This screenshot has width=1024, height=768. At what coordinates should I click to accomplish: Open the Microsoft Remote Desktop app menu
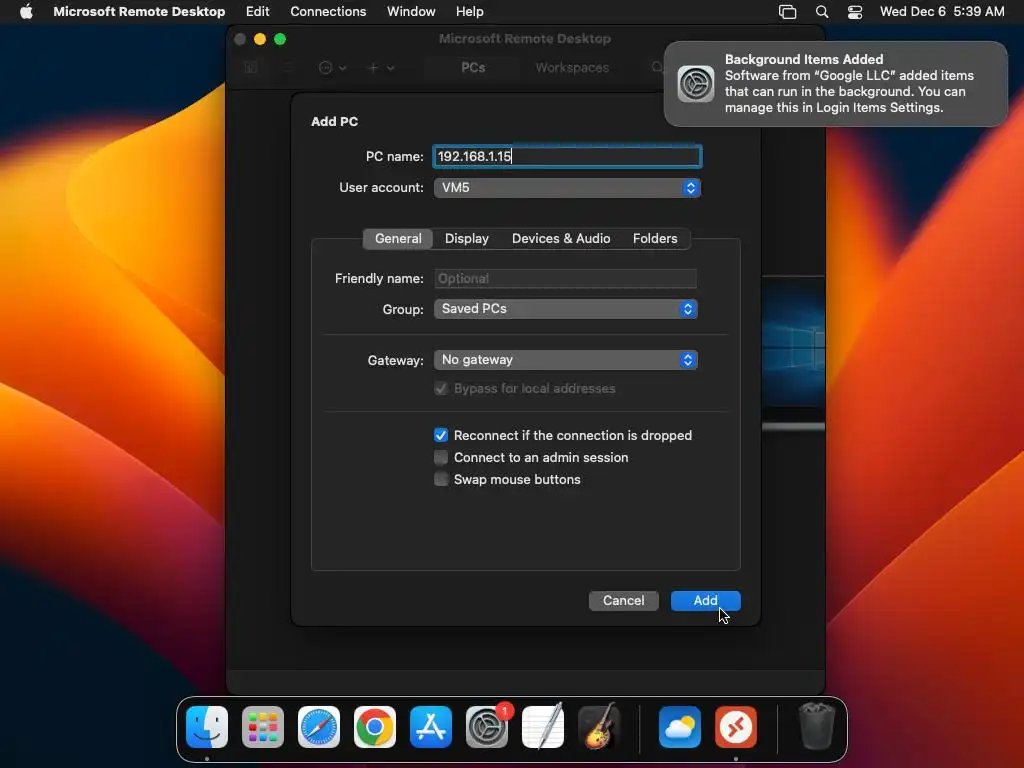point(139,12)
